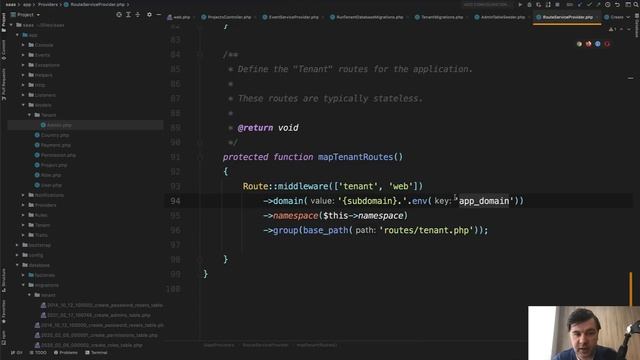Open in Chrome browser icon
640x360 pixels.
[579, 44]
